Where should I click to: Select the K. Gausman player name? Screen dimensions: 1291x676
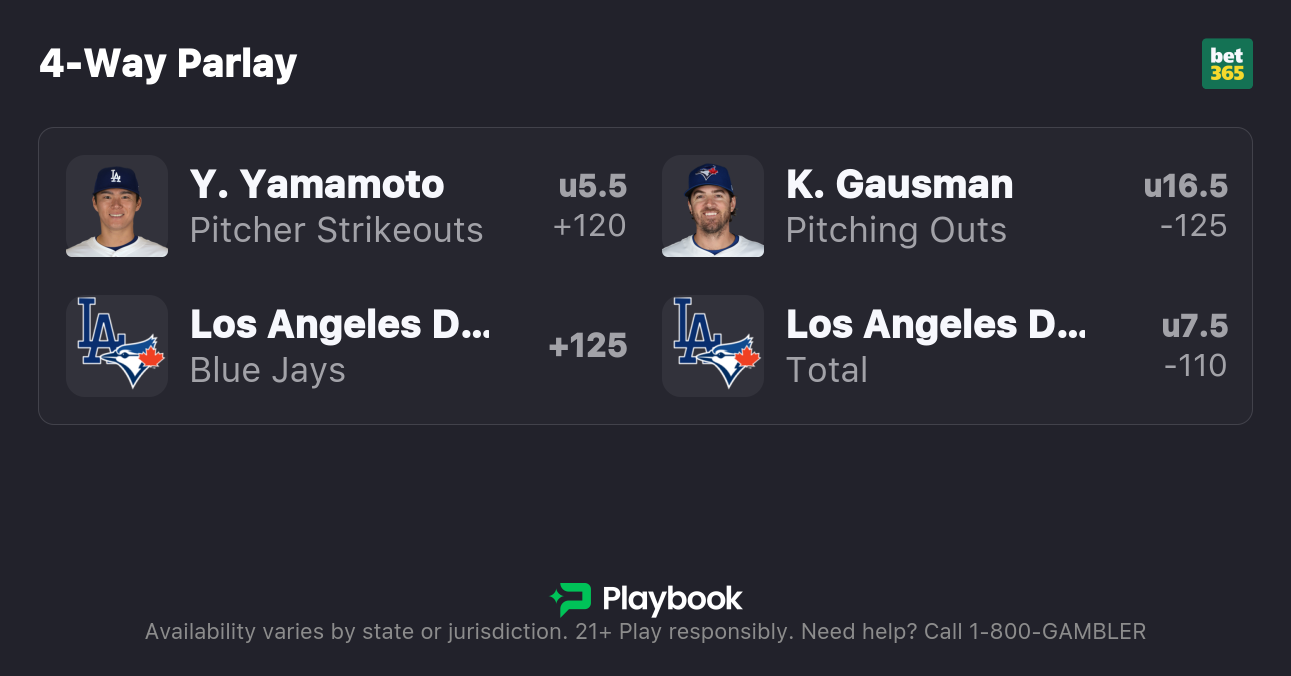tap(899, 185)
